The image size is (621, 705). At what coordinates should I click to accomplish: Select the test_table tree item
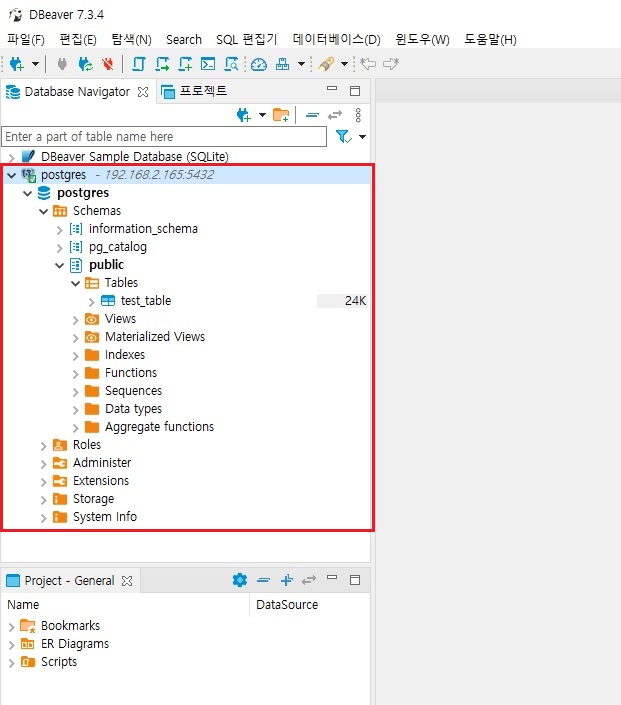click(146, 300)
